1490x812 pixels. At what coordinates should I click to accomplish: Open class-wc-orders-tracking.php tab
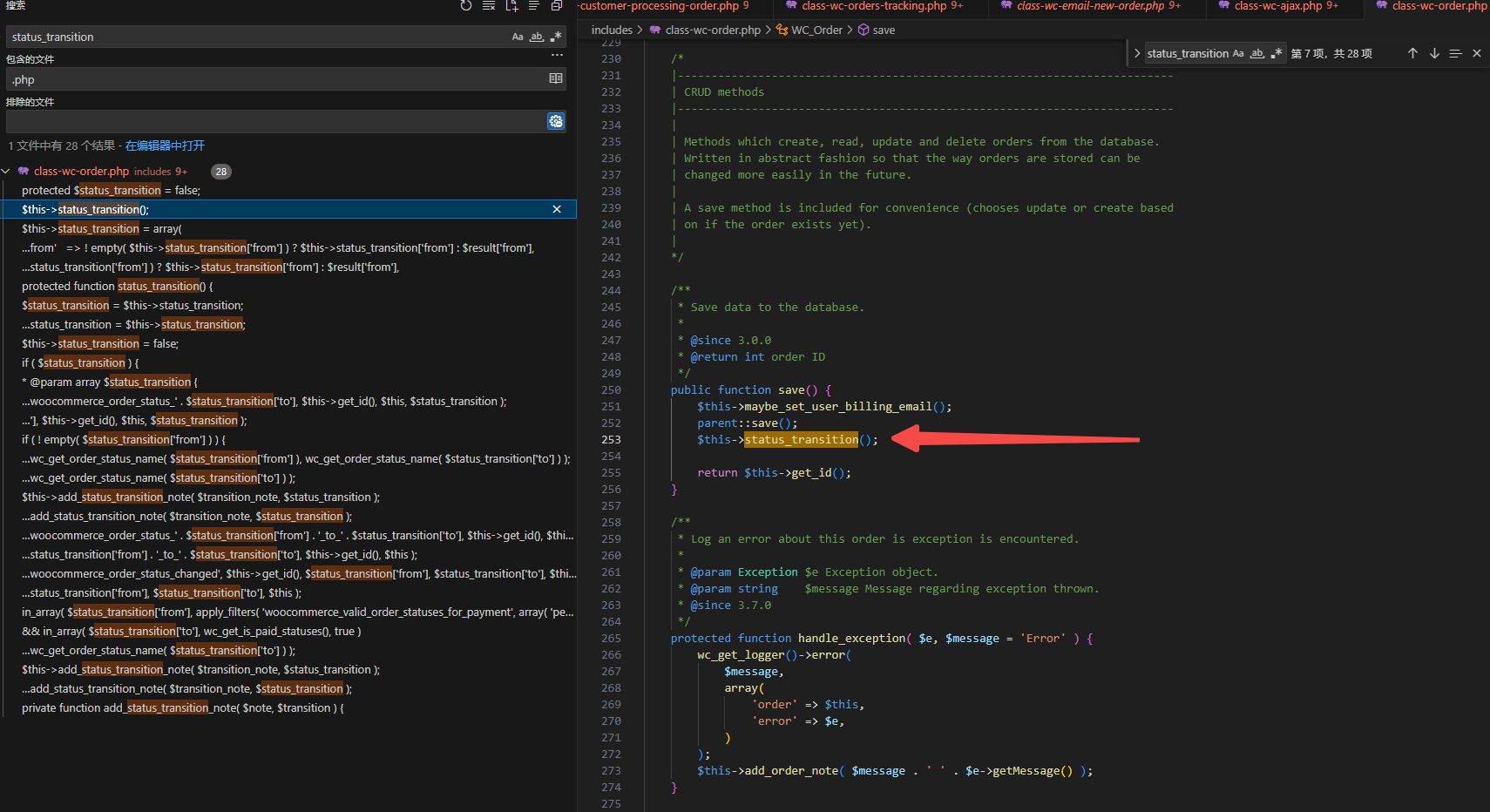click(x=874, y=6)
